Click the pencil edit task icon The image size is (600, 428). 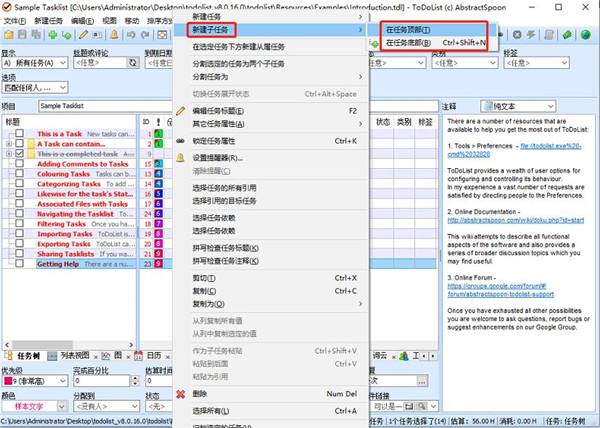(83, 35)
